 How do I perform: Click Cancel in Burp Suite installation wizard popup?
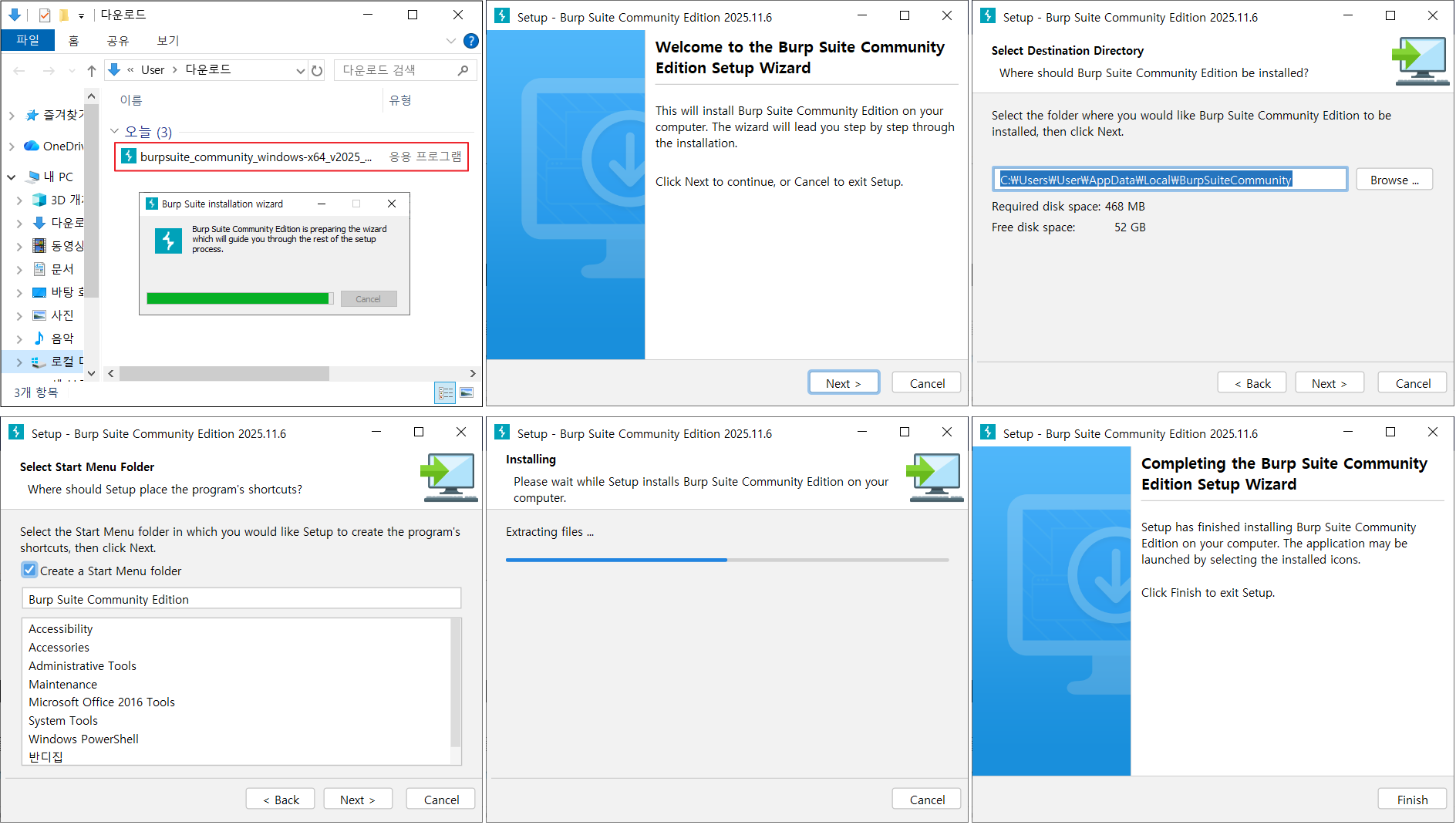[368, 299]
